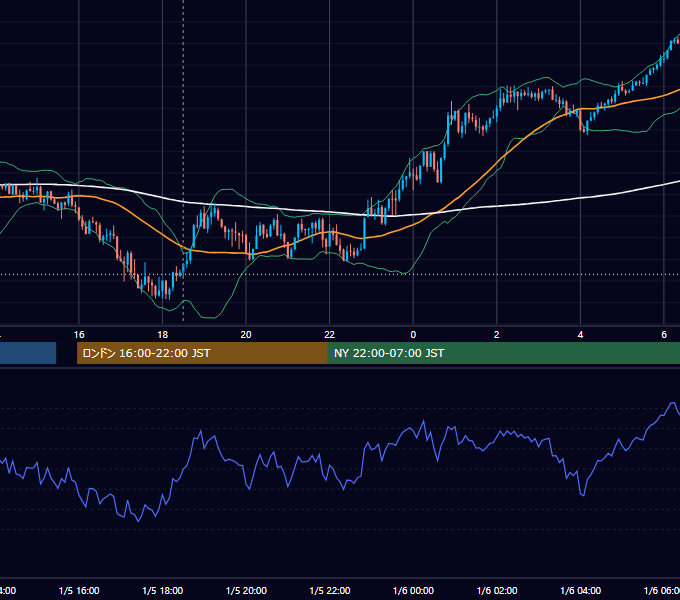The width and height of the screenshot is (680, 600).
Task: Click the 1/6 02:00 time label
Action: 497,590
